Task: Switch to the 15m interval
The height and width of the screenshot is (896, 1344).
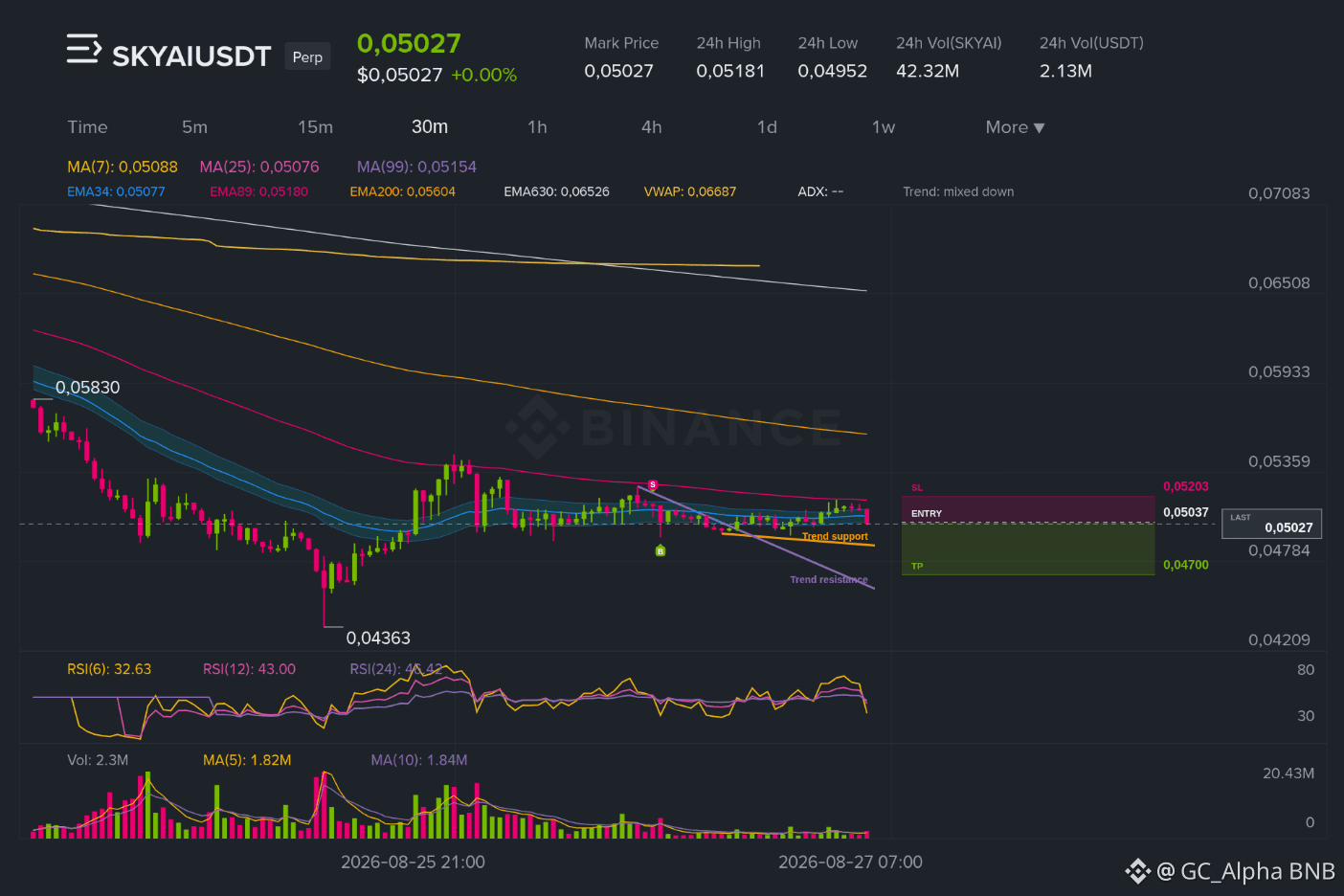Action: [315, 127]
